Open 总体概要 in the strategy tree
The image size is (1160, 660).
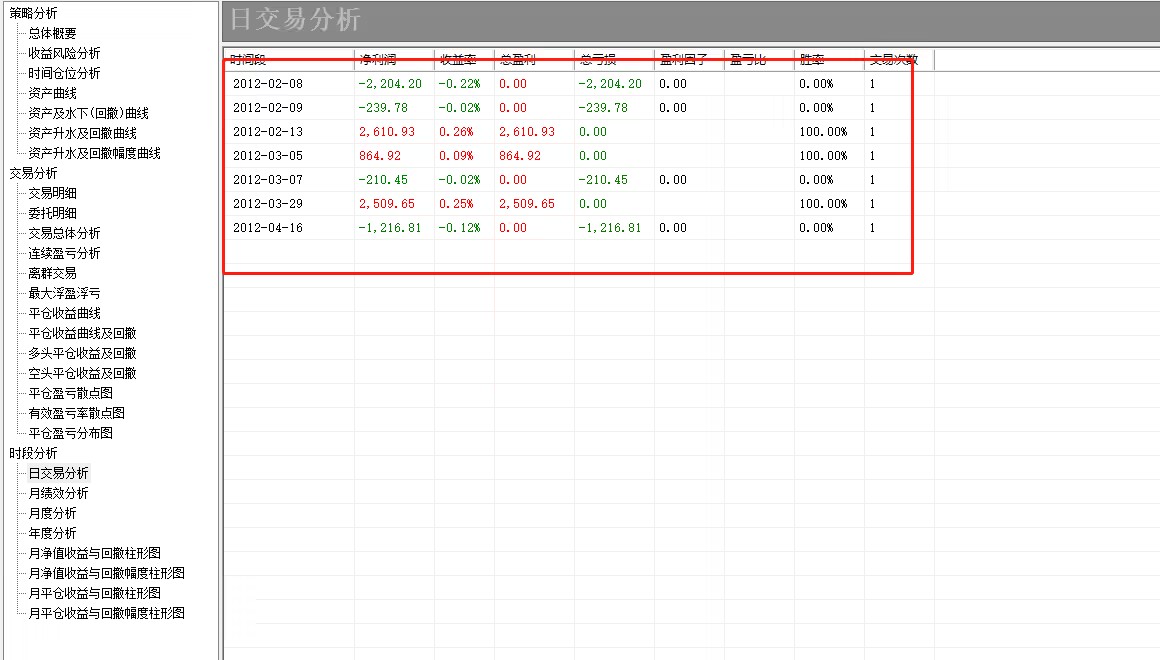pyautogui.click(x=52, y=33)
